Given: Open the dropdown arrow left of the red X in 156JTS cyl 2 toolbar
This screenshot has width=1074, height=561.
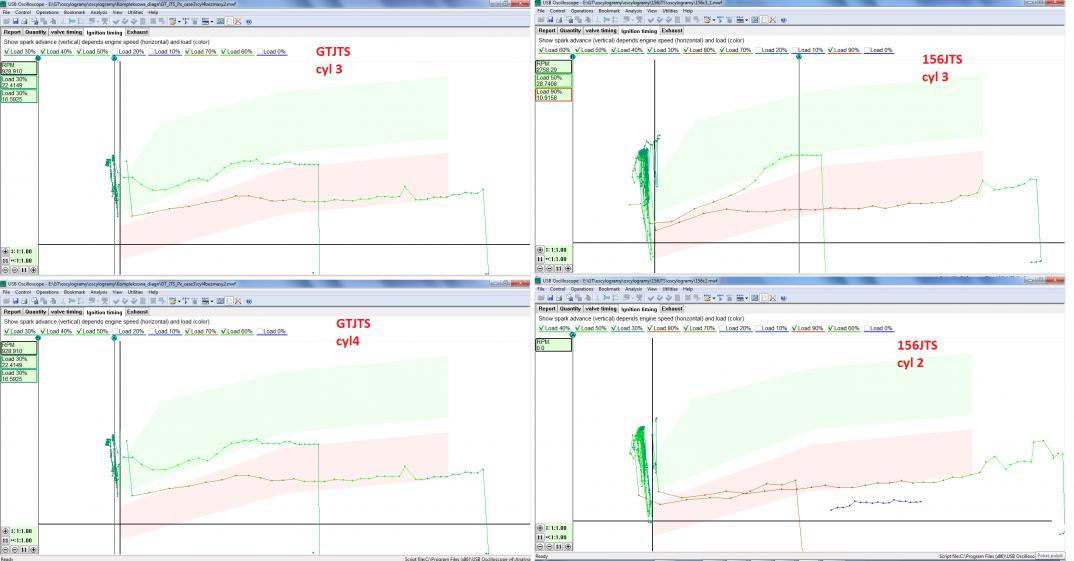Looking at the screenshot, I should (747, 298).
